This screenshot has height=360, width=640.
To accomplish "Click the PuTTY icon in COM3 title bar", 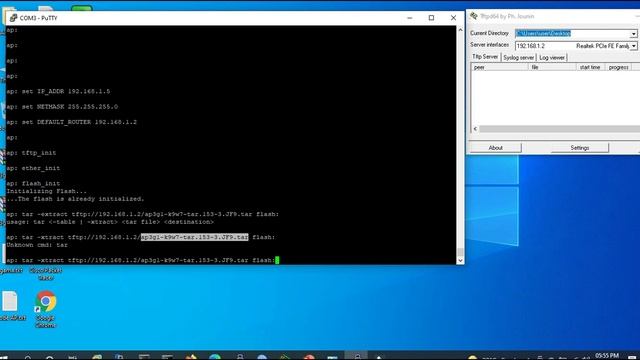I will [13, 18].
